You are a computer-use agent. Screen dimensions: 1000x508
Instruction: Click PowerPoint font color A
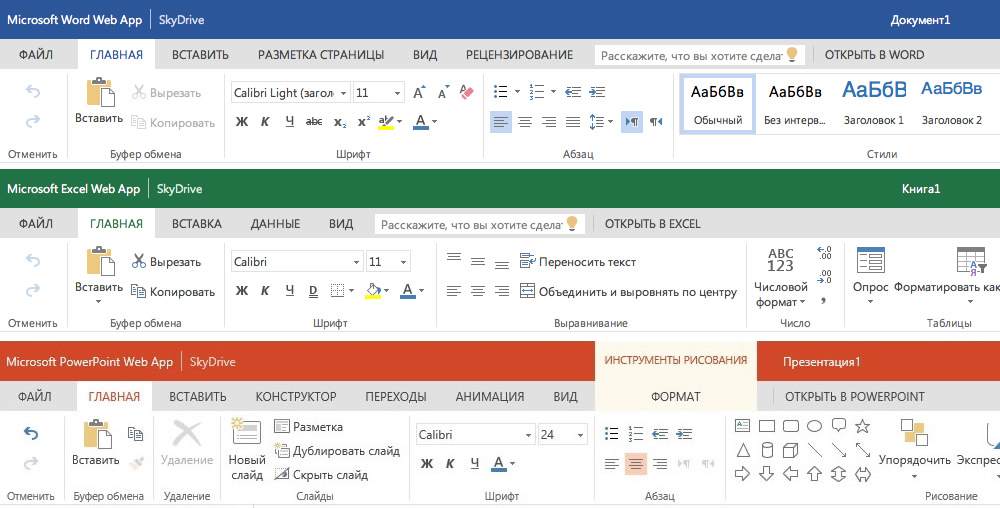point(499,463)
